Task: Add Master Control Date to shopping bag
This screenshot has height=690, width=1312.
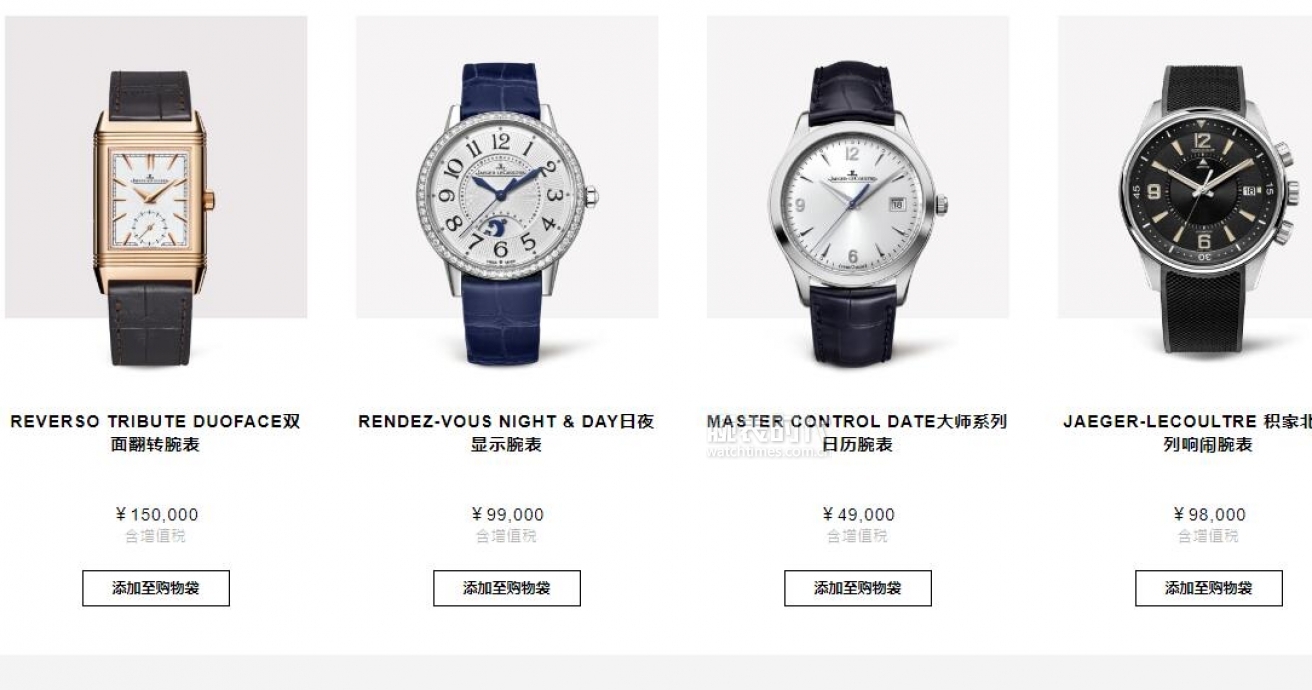Action: pos(858,588)
